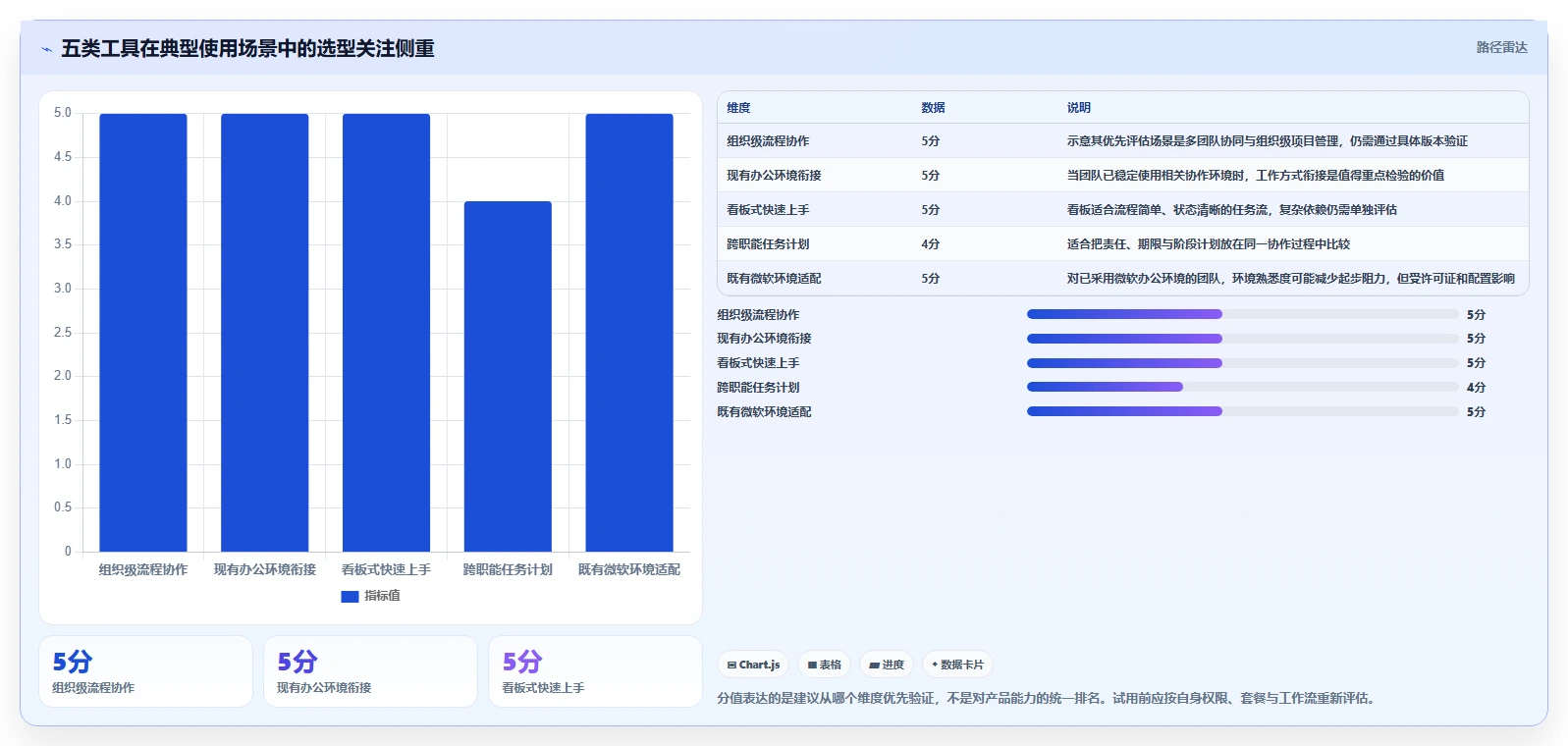The width and height of the screenshot is (1568, 746).
Task: Click the 现有办公环境衔接 bar in chart
Action: click(x=265, y=333)
